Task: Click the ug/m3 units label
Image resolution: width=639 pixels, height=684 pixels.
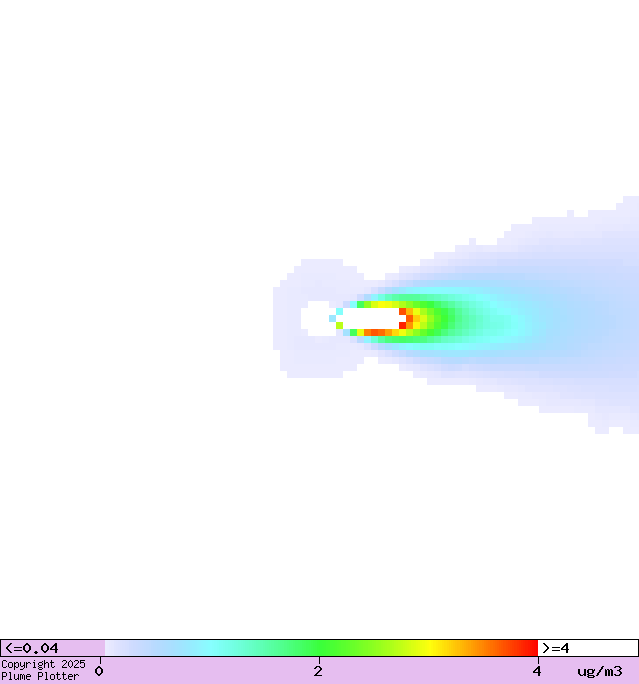Action: click(599, 671)
